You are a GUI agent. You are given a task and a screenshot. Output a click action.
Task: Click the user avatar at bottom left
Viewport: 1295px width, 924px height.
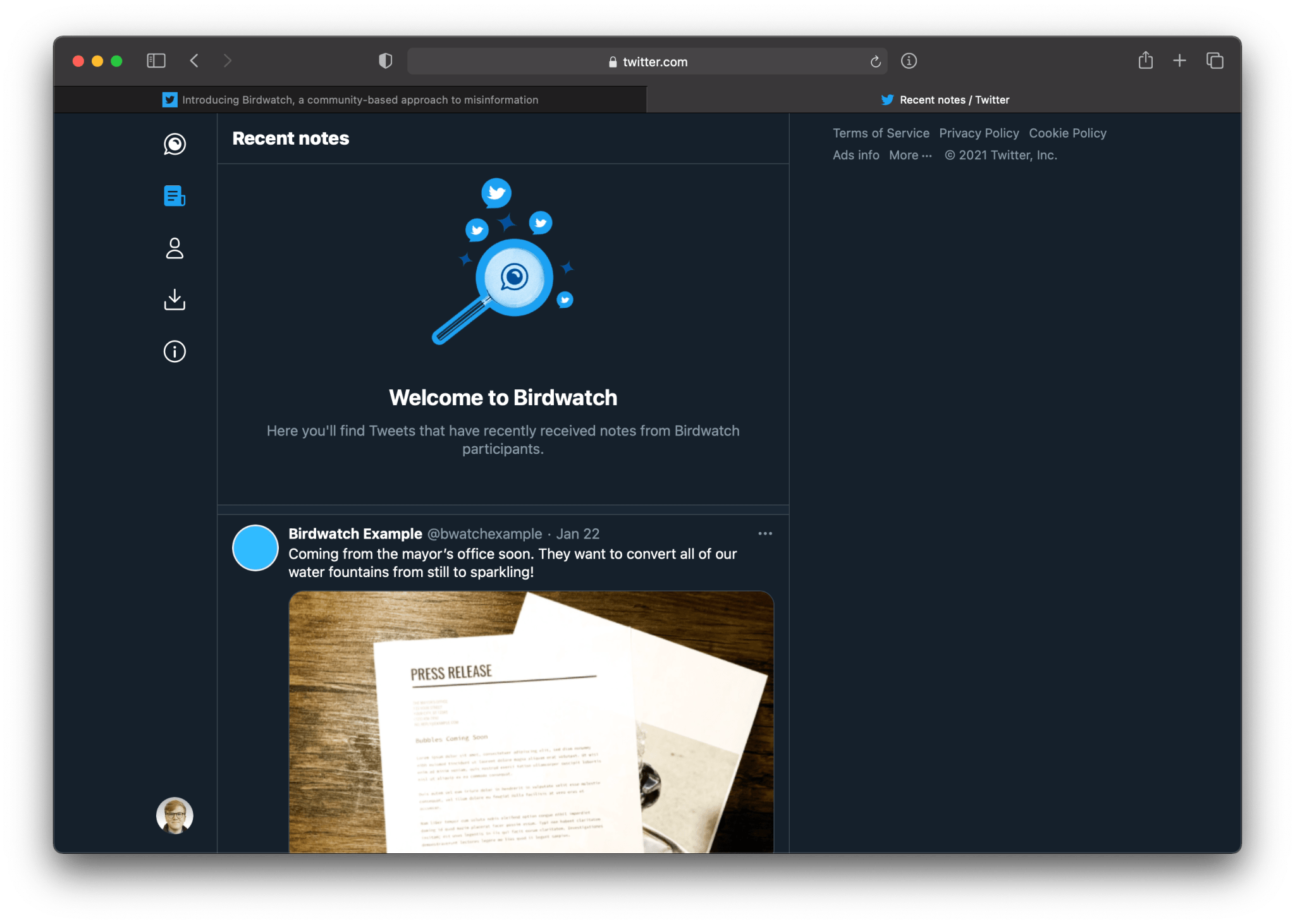point(175,815)
